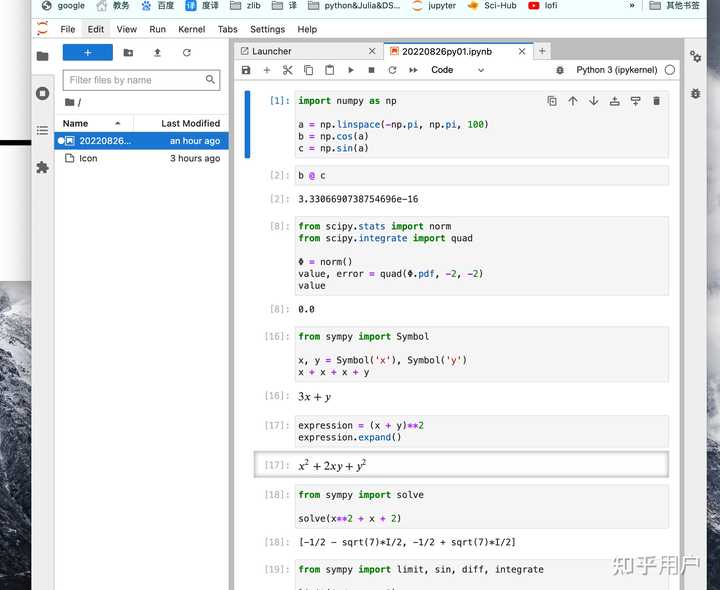Switch to the Launcher tab
The width and height of the screenshot is (720, 590).
(272, 51)
